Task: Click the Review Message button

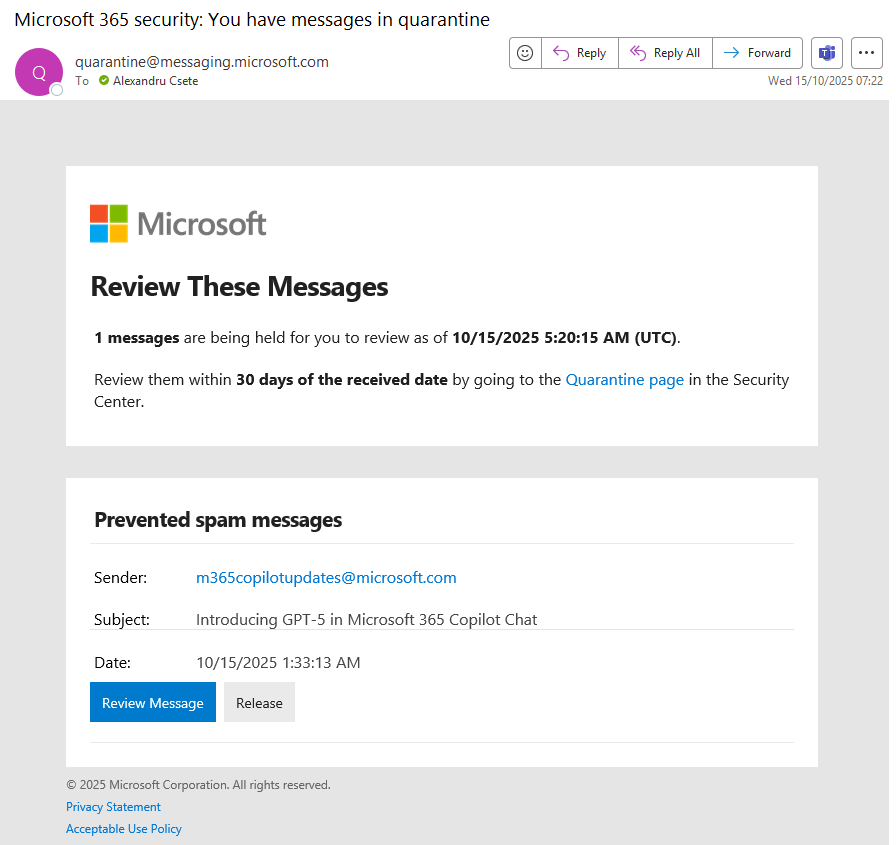Action: (153, 702)
